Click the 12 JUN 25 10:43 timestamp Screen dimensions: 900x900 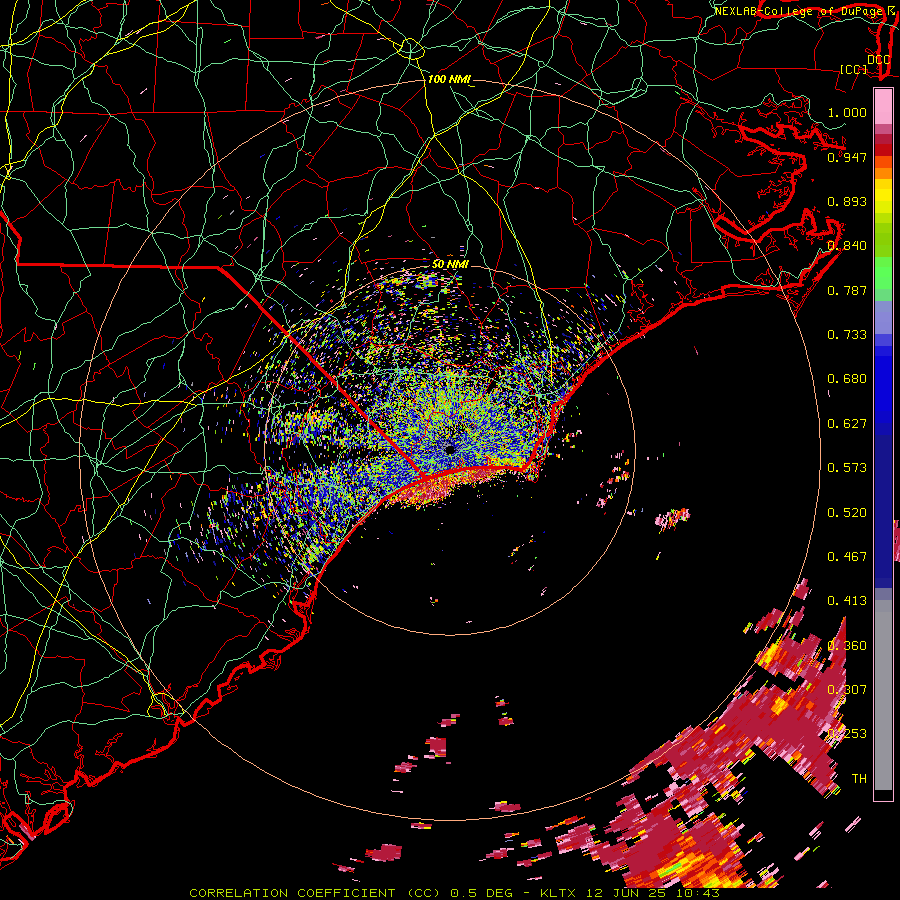(x=653, y=893)
